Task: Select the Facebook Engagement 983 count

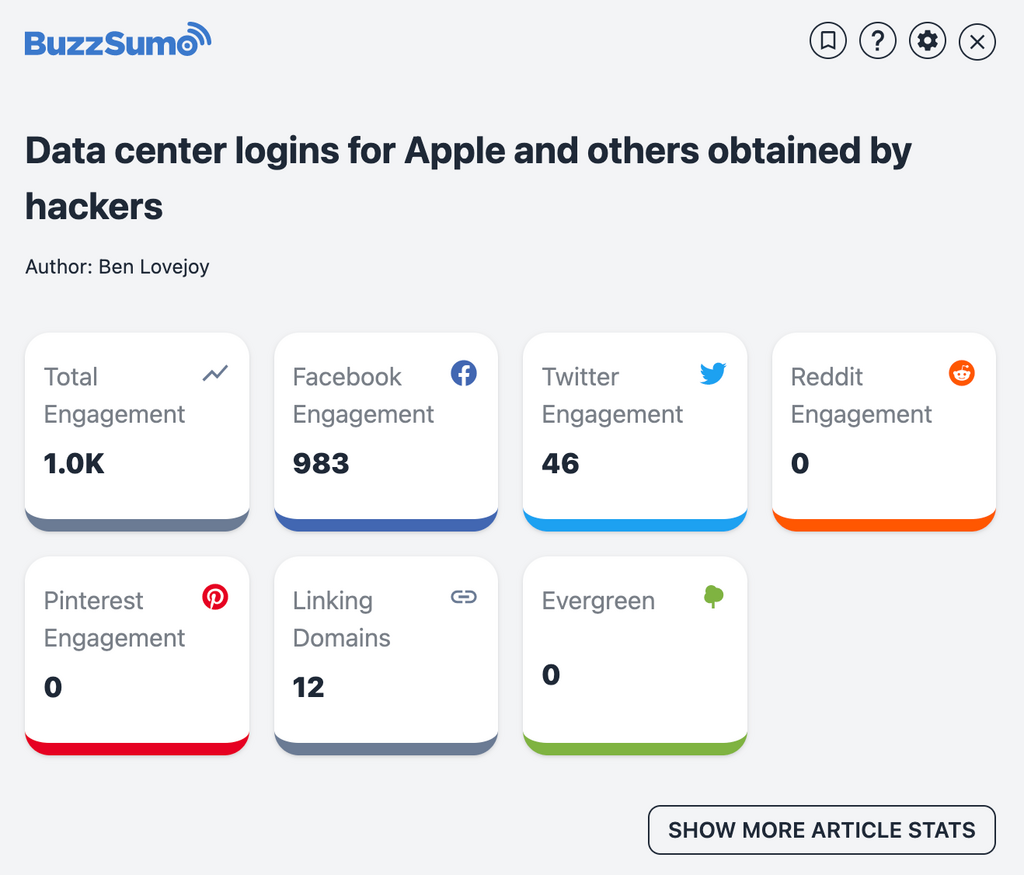Action: [x=321, y=463]
